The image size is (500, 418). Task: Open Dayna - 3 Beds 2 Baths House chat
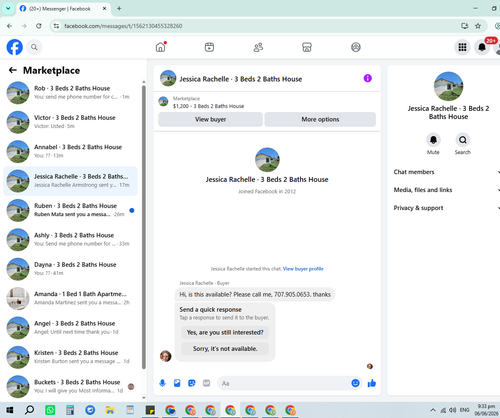tap(70, 269)
